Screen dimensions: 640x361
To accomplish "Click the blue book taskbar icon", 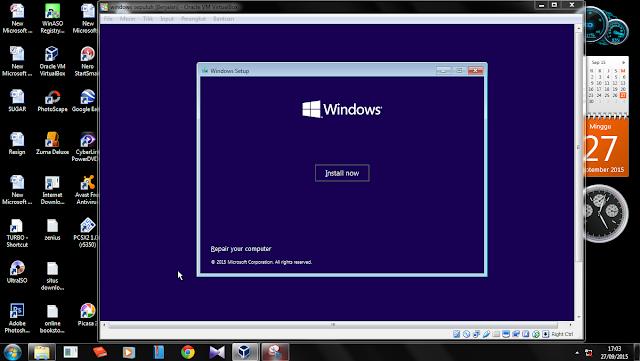I will [x=158, y=352].
